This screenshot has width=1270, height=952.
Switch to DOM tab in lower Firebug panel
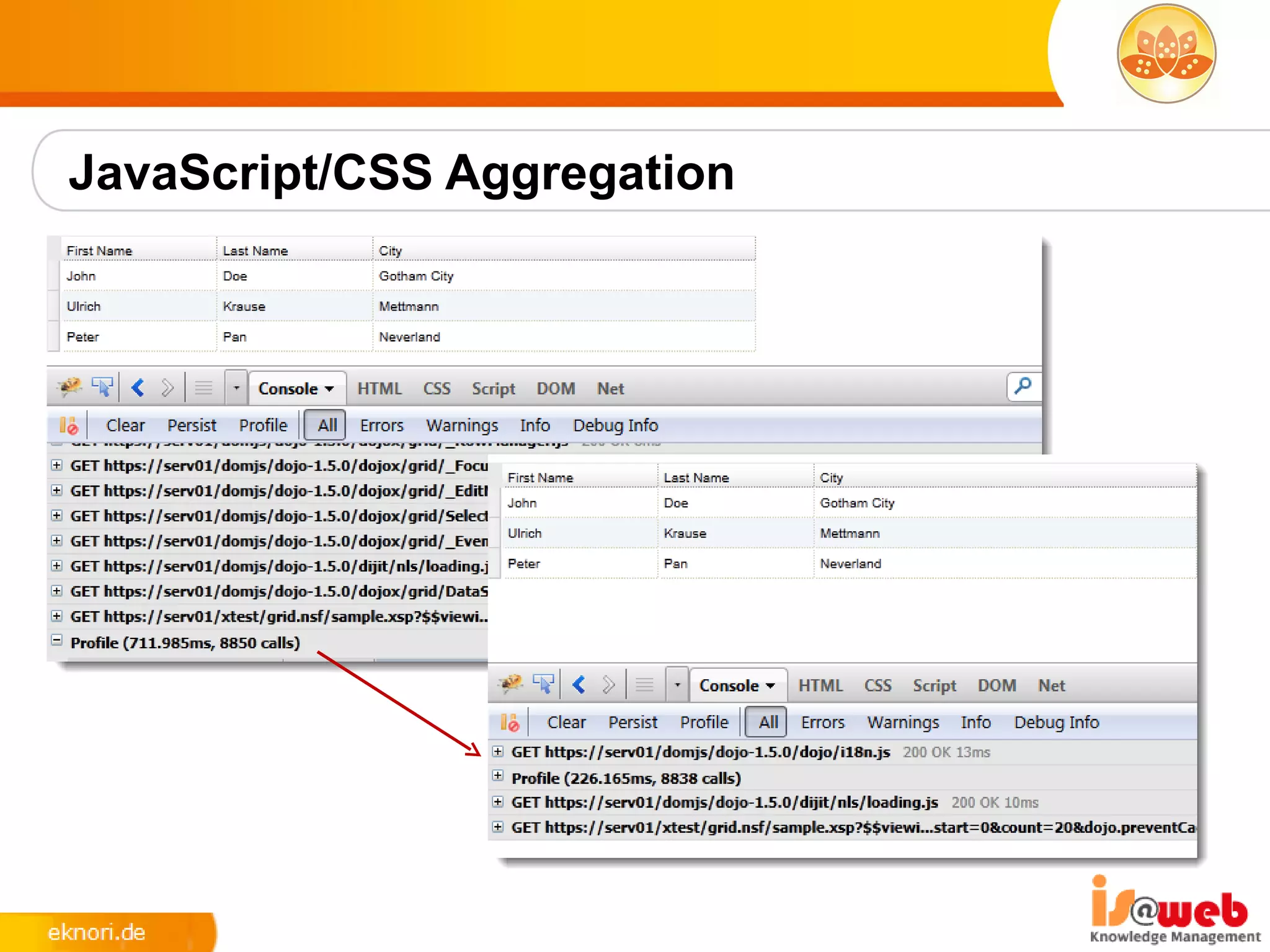click(997, 685)
